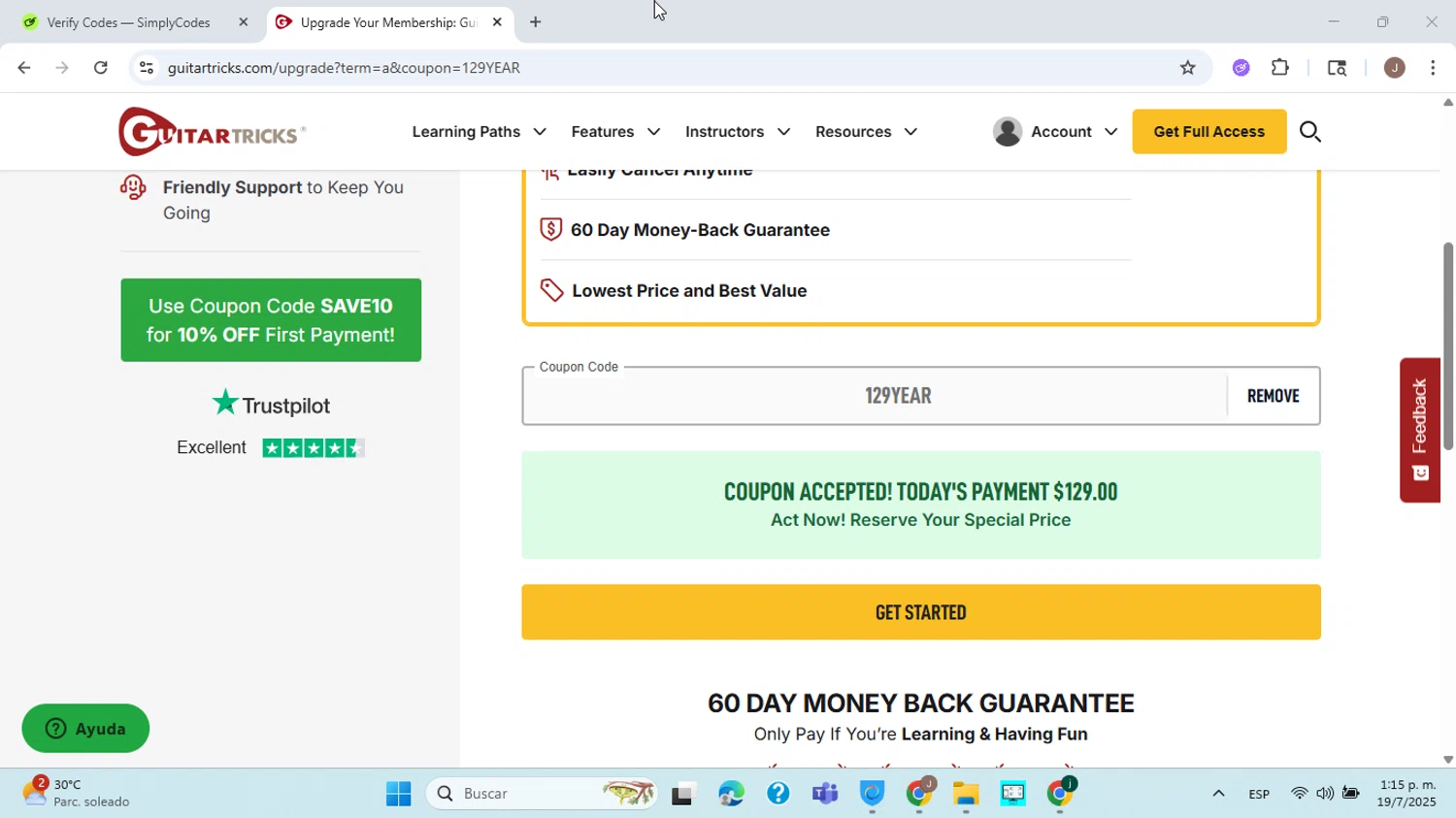1456x818 pixels.
Task: Click the GuitarTricks logo
Action: coord(212,131)
